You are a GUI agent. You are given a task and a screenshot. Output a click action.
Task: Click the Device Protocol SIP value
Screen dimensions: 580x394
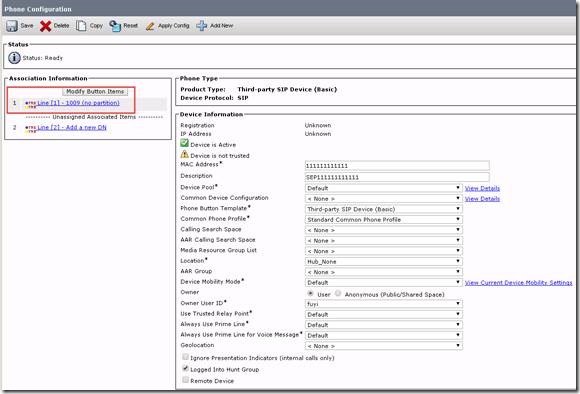pyautogui.click(x=243, y=98)
